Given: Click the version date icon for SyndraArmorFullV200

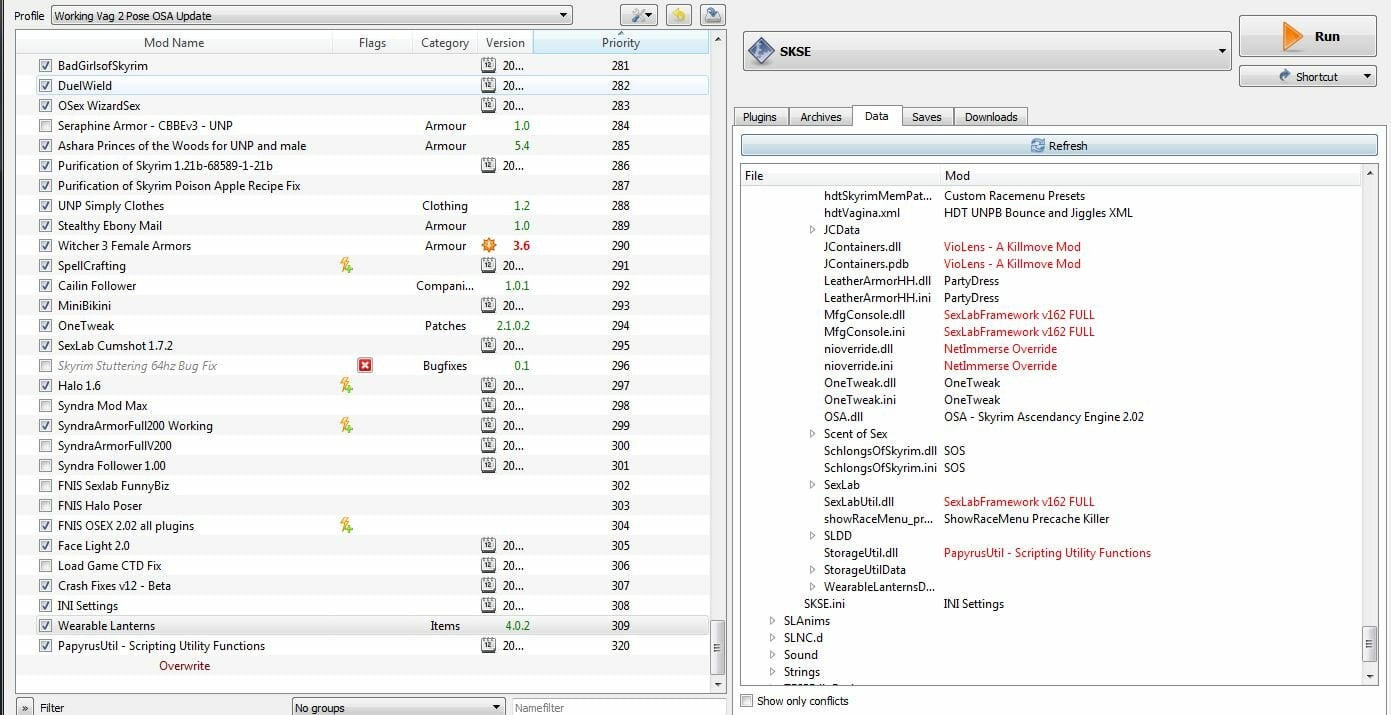Looking at the screenshot, I should point(488,445).
